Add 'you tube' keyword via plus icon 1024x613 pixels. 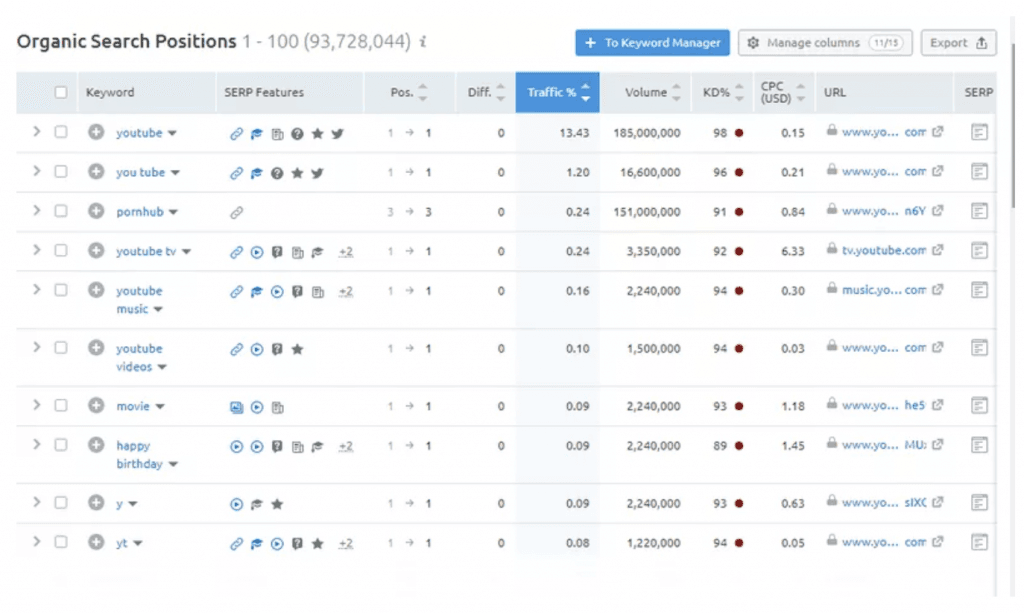pyautogui.click(x=96, y=172)
